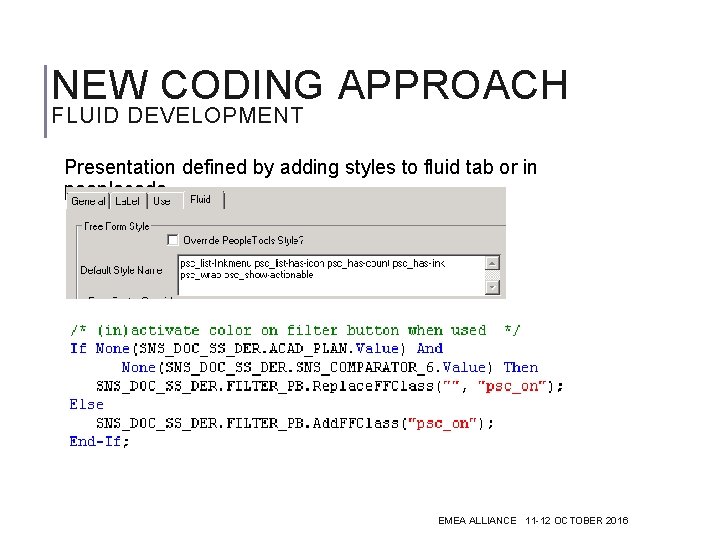Open the Label tab

128,201
